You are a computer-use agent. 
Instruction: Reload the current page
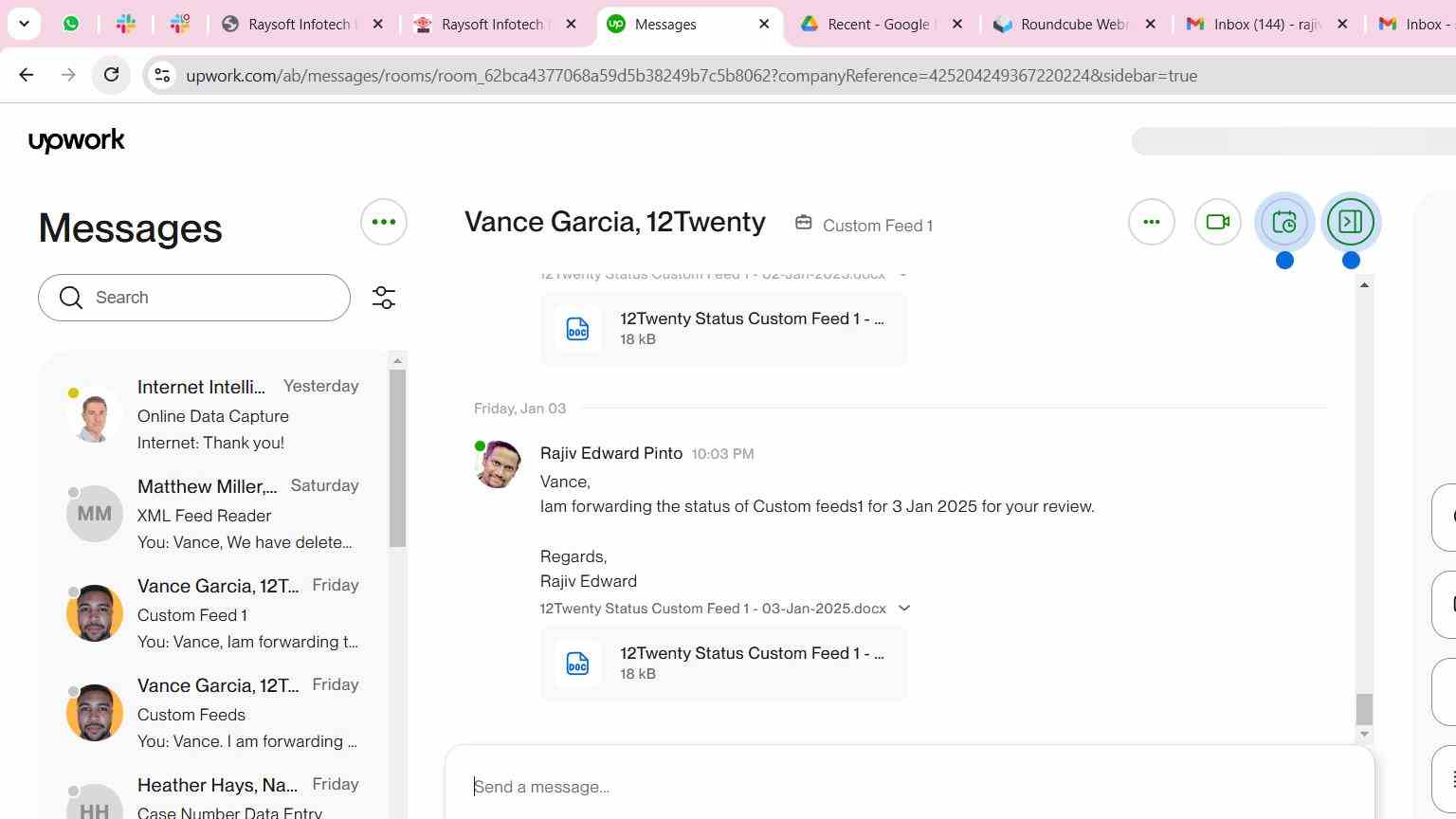(111, 75)
